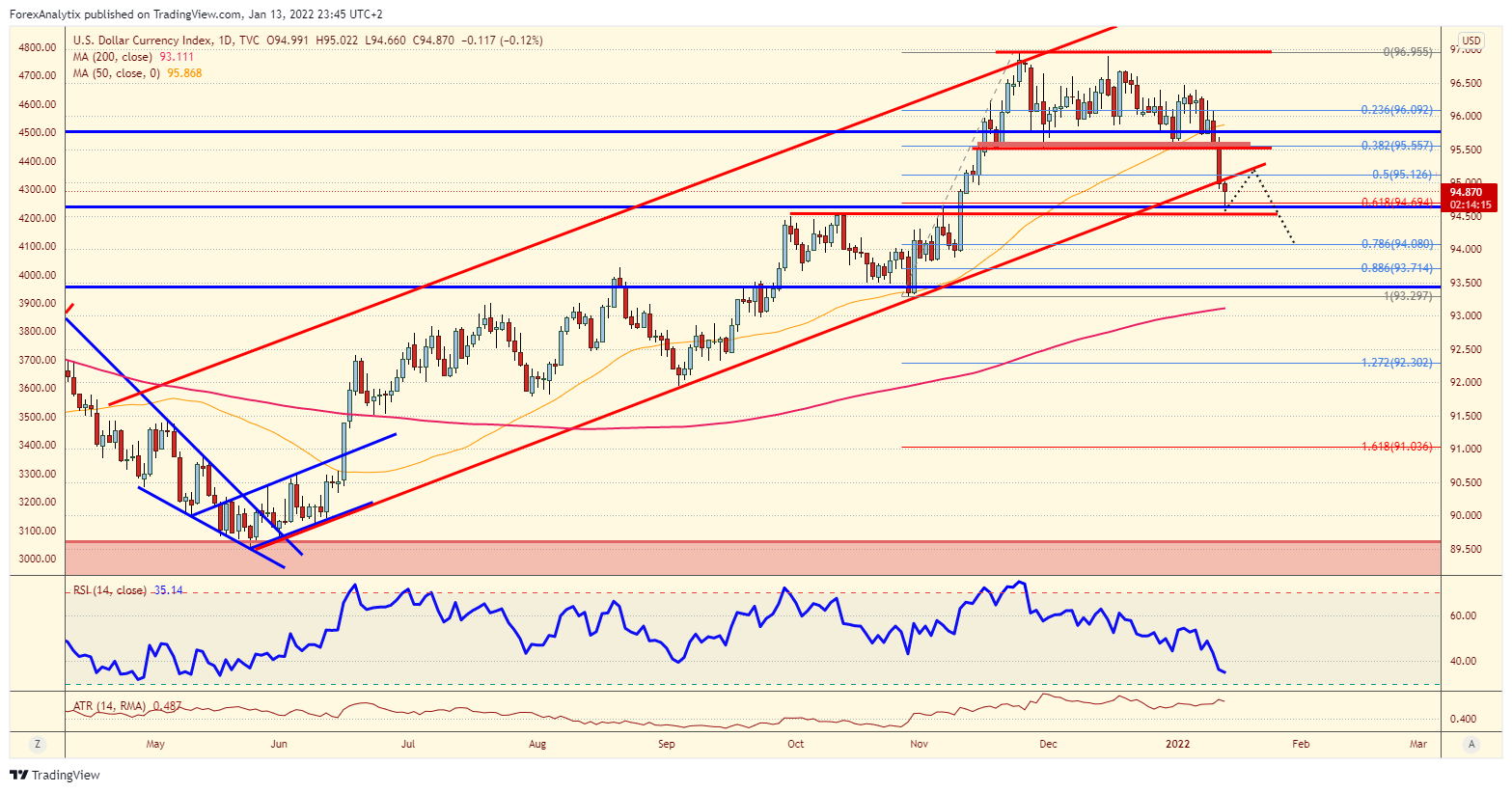Select the ATR (14, RMA) indicator label
This screenshot has height=792, width=1512.
click(x=109, y=706)
